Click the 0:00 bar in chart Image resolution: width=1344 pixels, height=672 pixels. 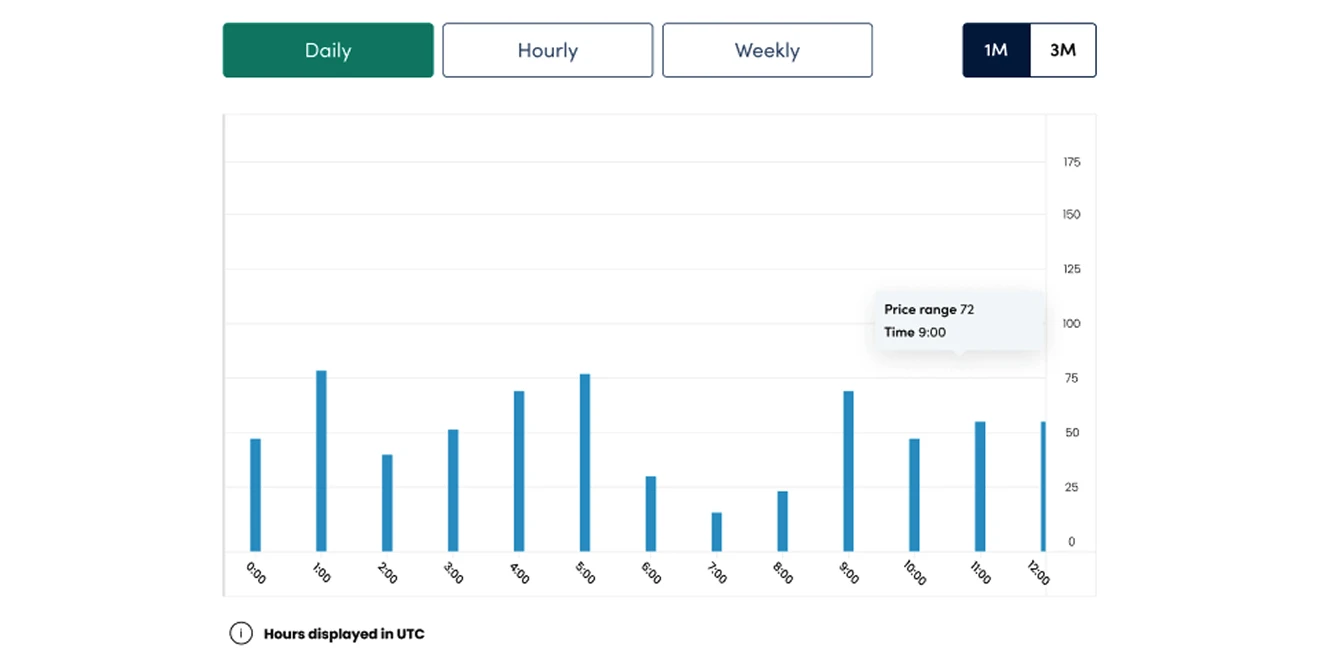point(255,495)
